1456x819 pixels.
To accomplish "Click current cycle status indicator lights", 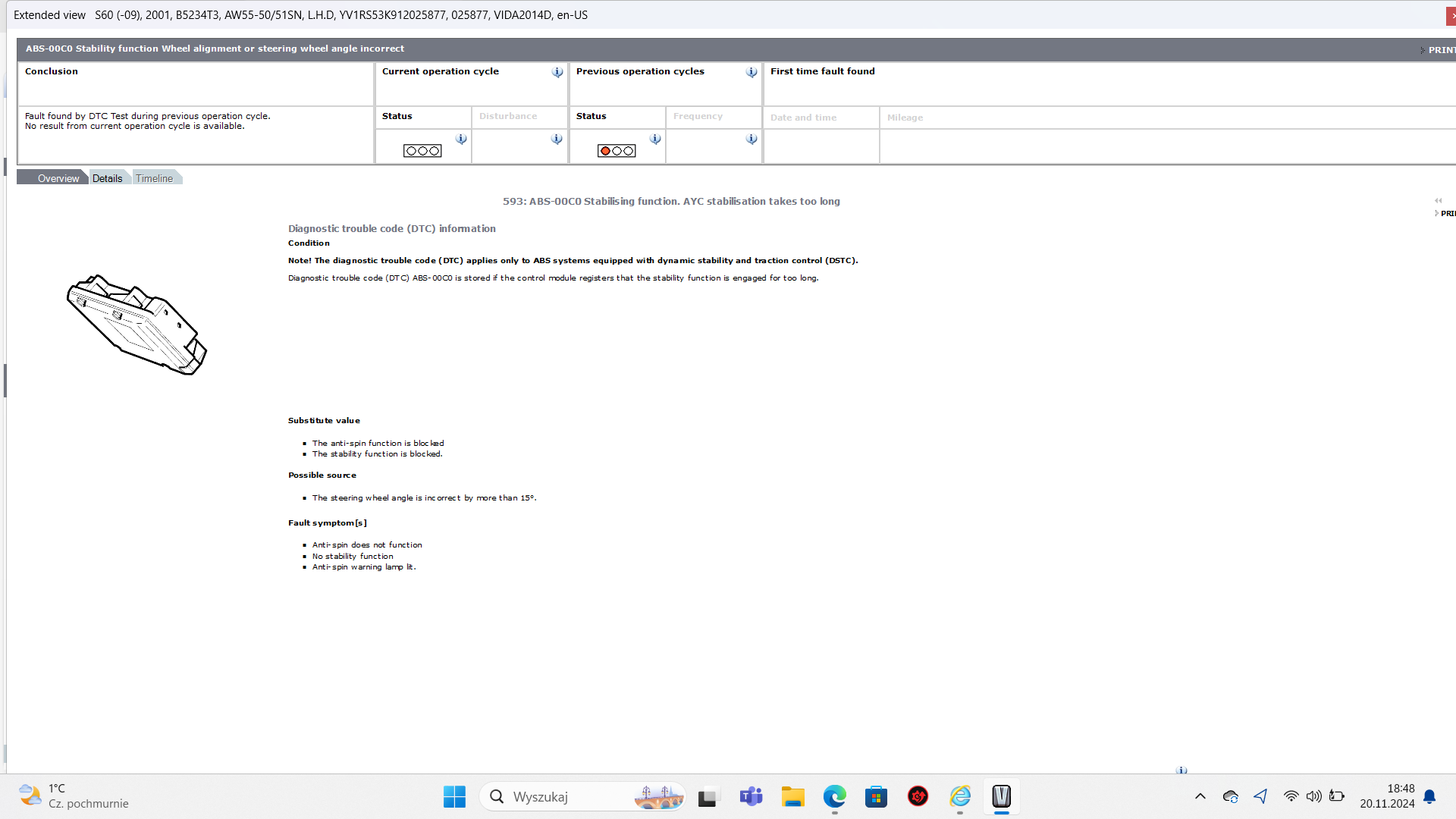I will (x=422, y=151).
